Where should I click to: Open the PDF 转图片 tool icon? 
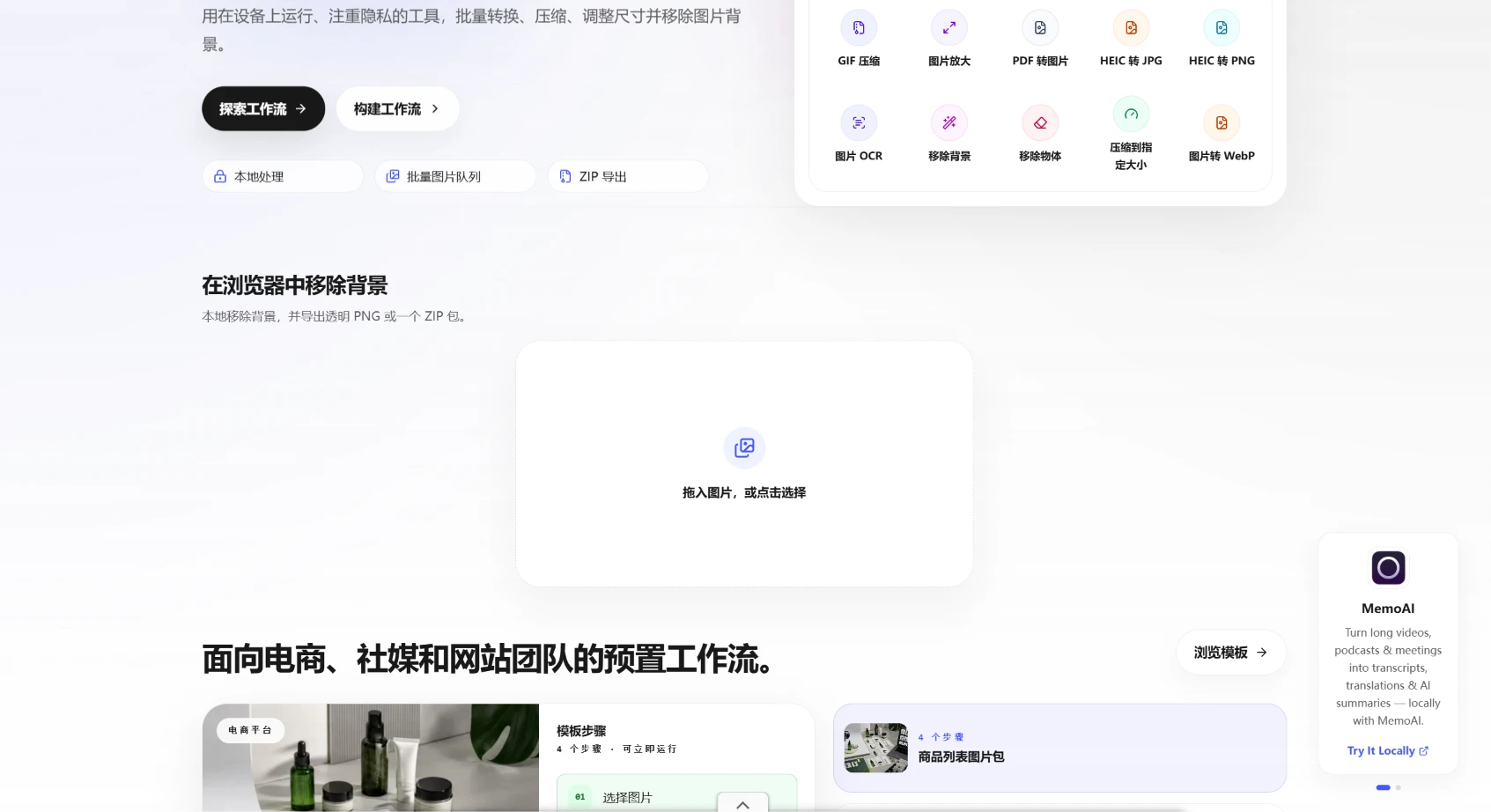pyautogui.click(x=1040, y=28)
